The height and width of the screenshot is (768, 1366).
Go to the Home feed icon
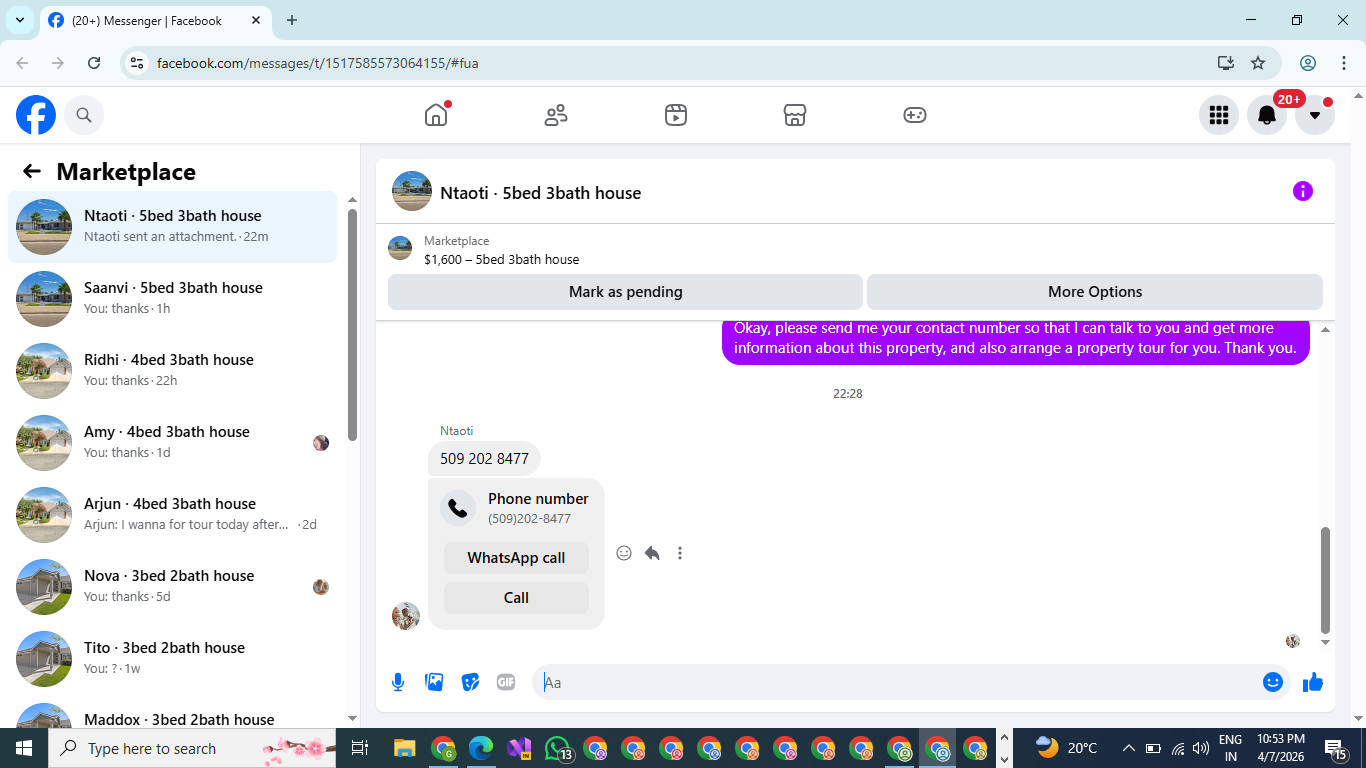436,115
